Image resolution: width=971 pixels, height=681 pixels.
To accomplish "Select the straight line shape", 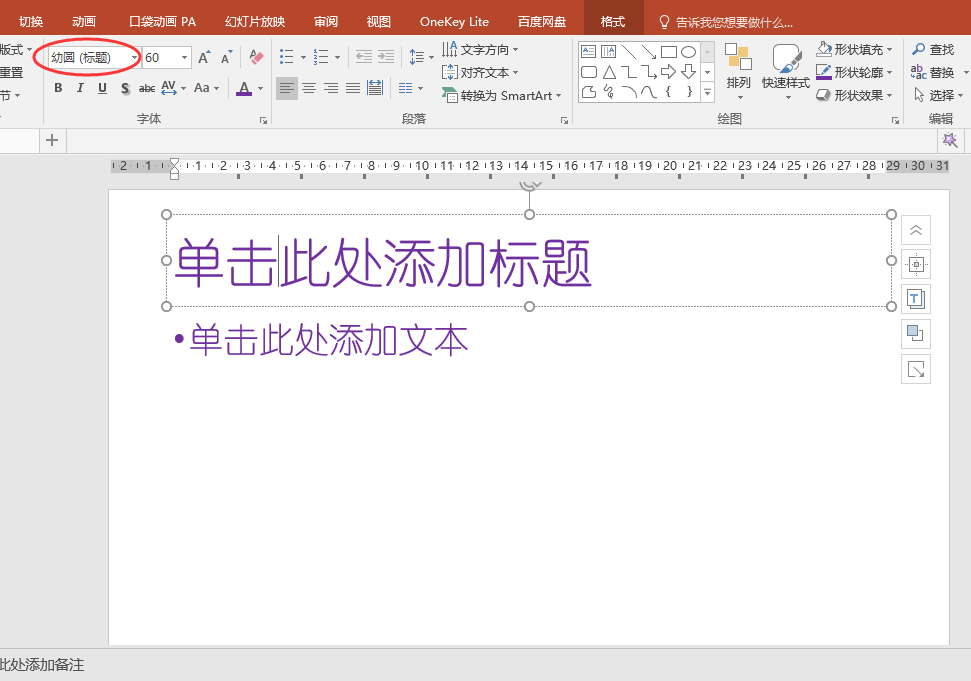I will click(629, 52).
